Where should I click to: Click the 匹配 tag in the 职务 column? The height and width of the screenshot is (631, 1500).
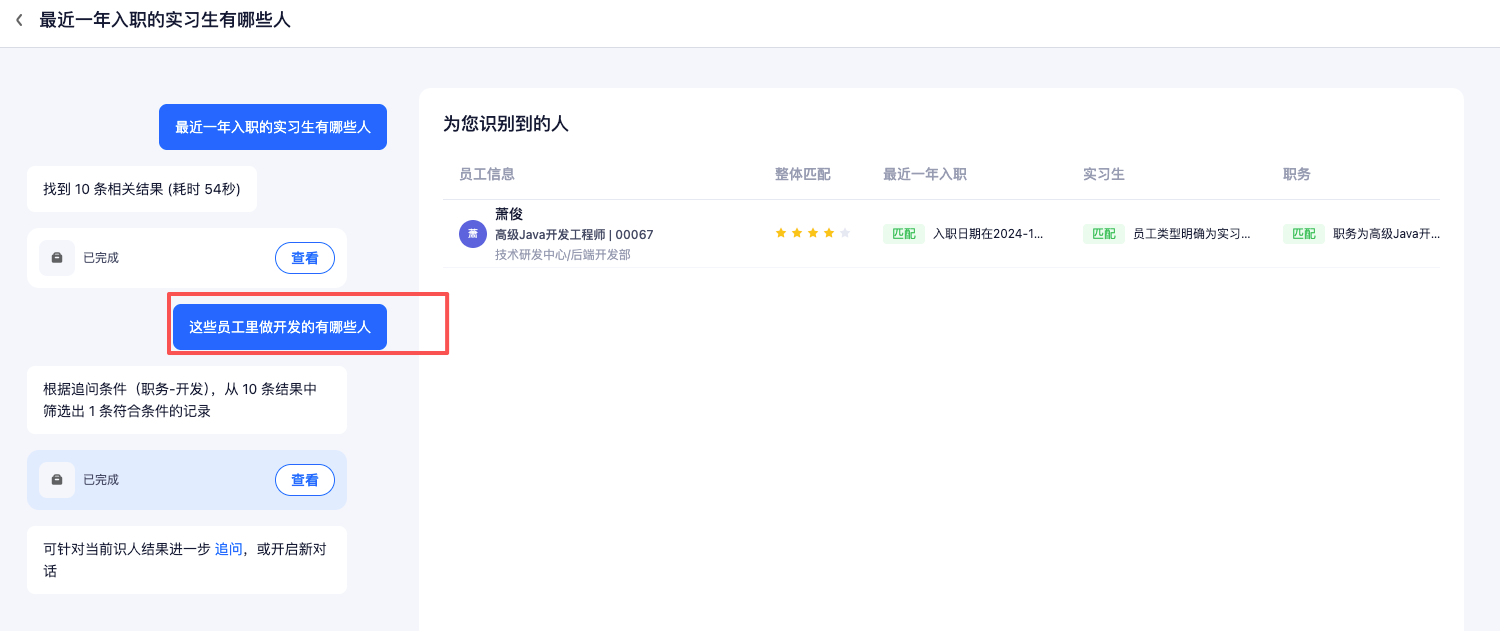[1303, 234]
